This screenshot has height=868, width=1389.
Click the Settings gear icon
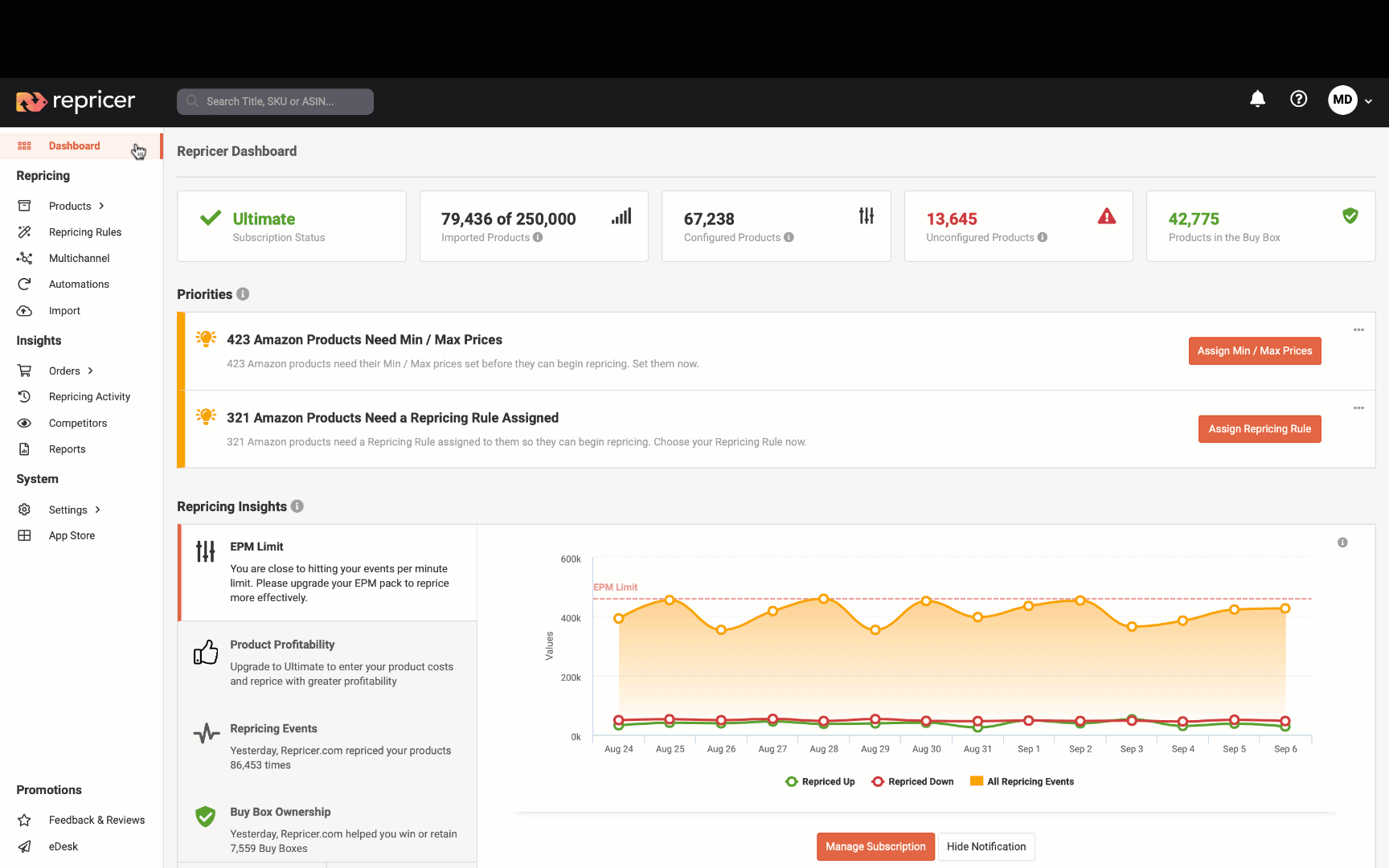pyautogui.click(x=24, y=510)
